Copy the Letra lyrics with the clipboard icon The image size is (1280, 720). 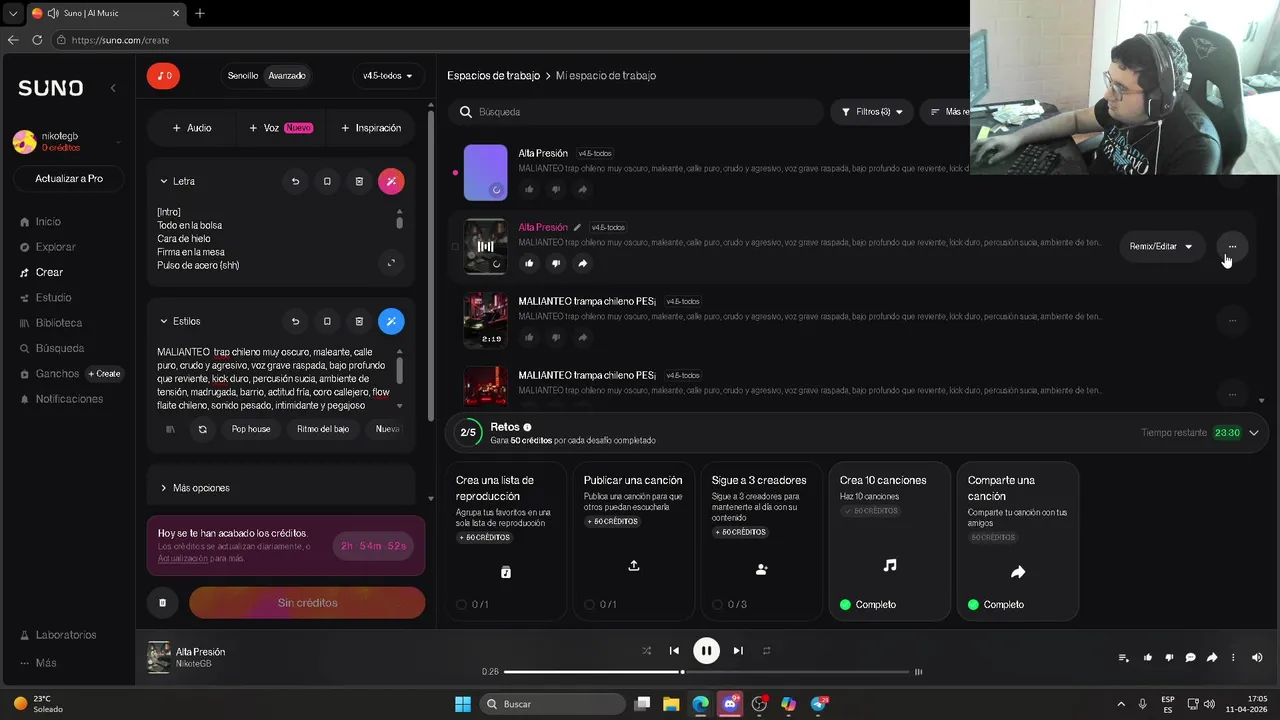click(x=327, y=181)
